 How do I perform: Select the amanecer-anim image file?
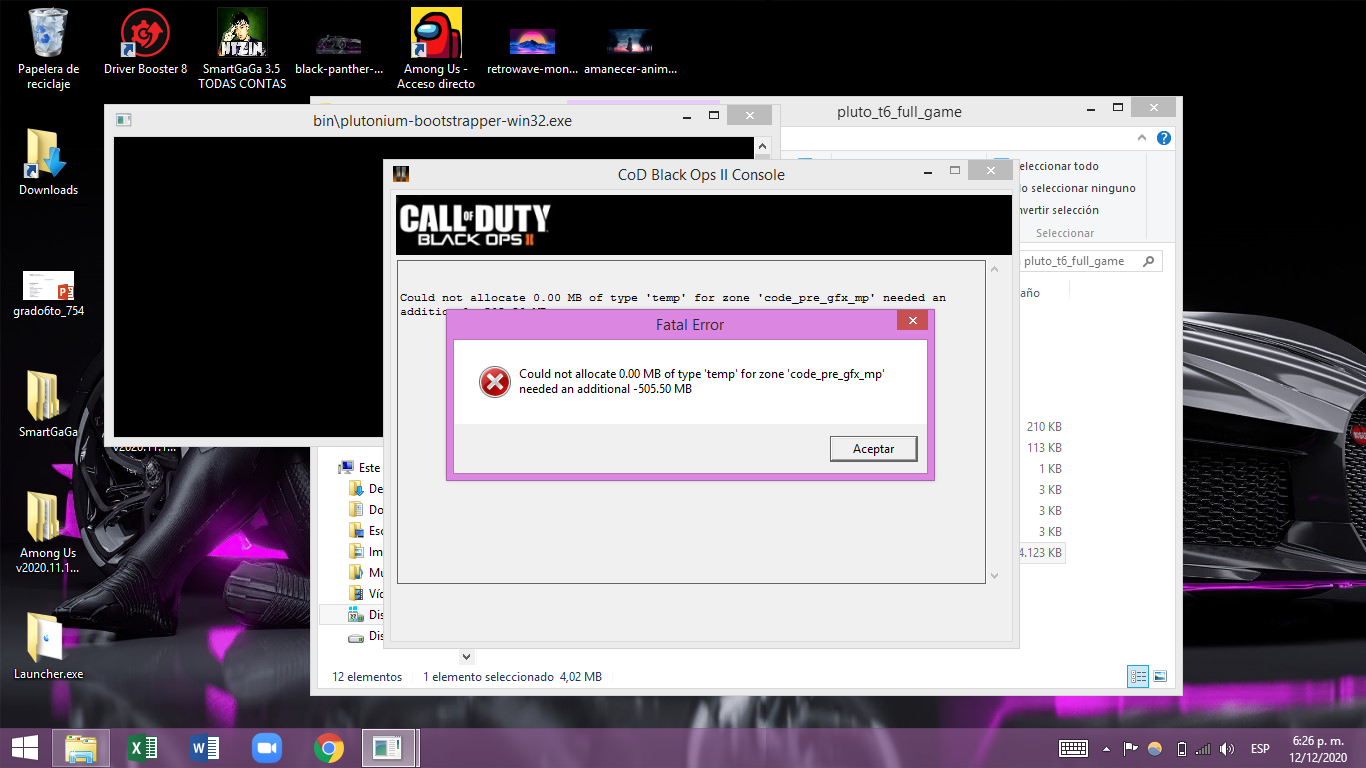[x=630, y=48]
